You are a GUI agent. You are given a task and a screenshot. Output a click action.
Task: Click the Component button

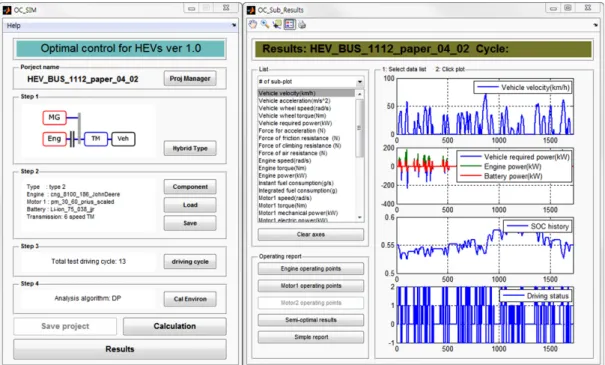(190, 187)
